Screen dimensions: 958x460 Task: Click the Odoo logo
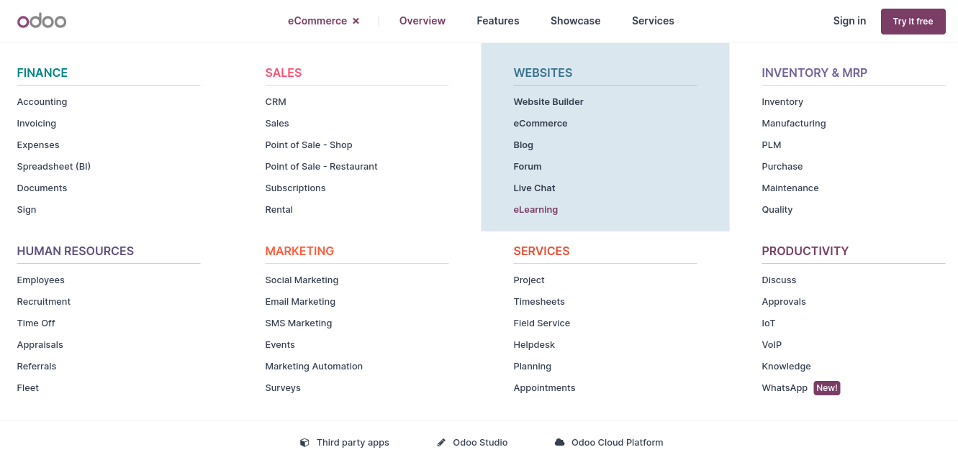[x=41, y=21]
